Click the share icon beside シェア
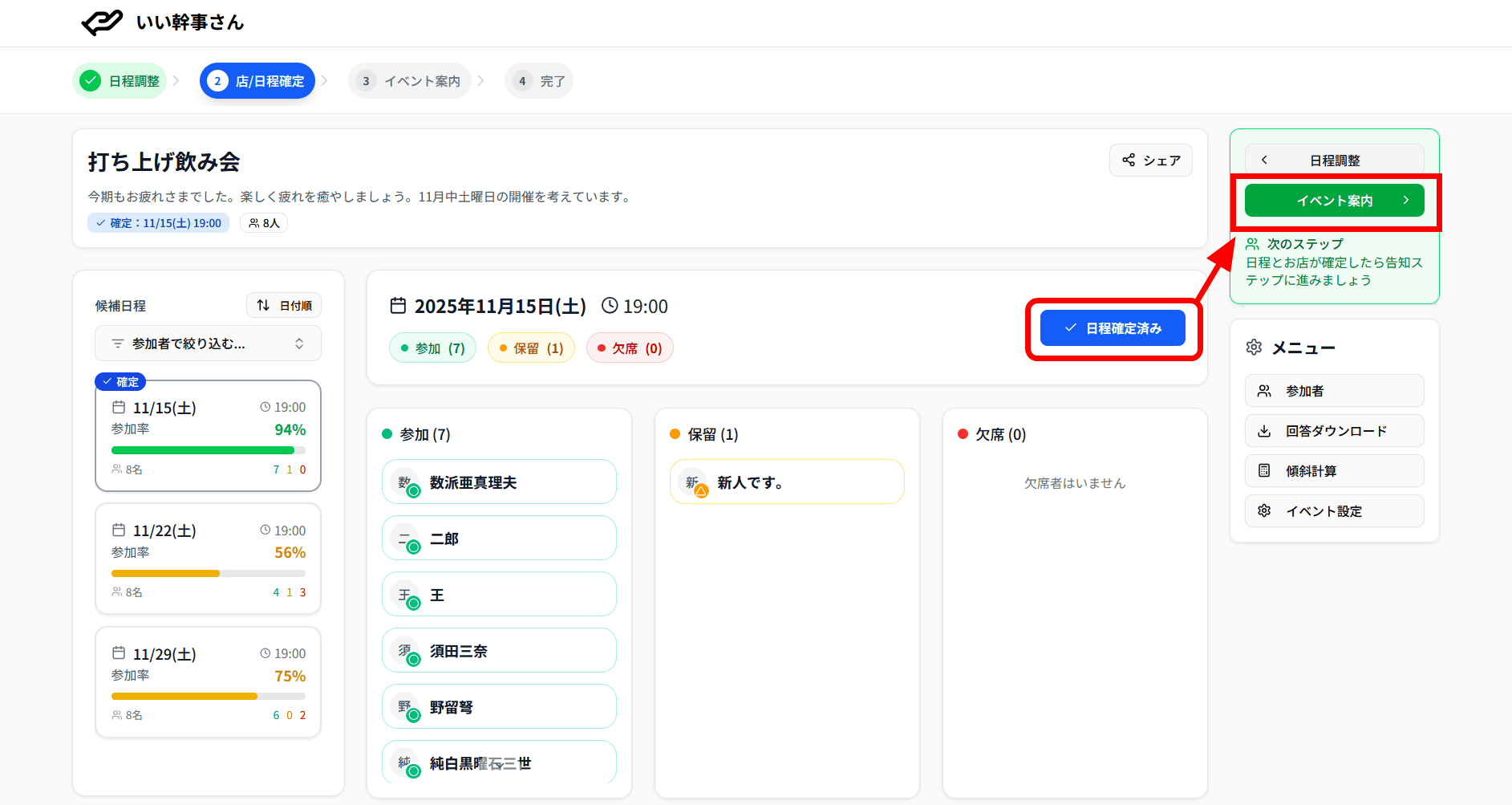The width and height of the screenshot is (1512, 805). [1129, 160]
